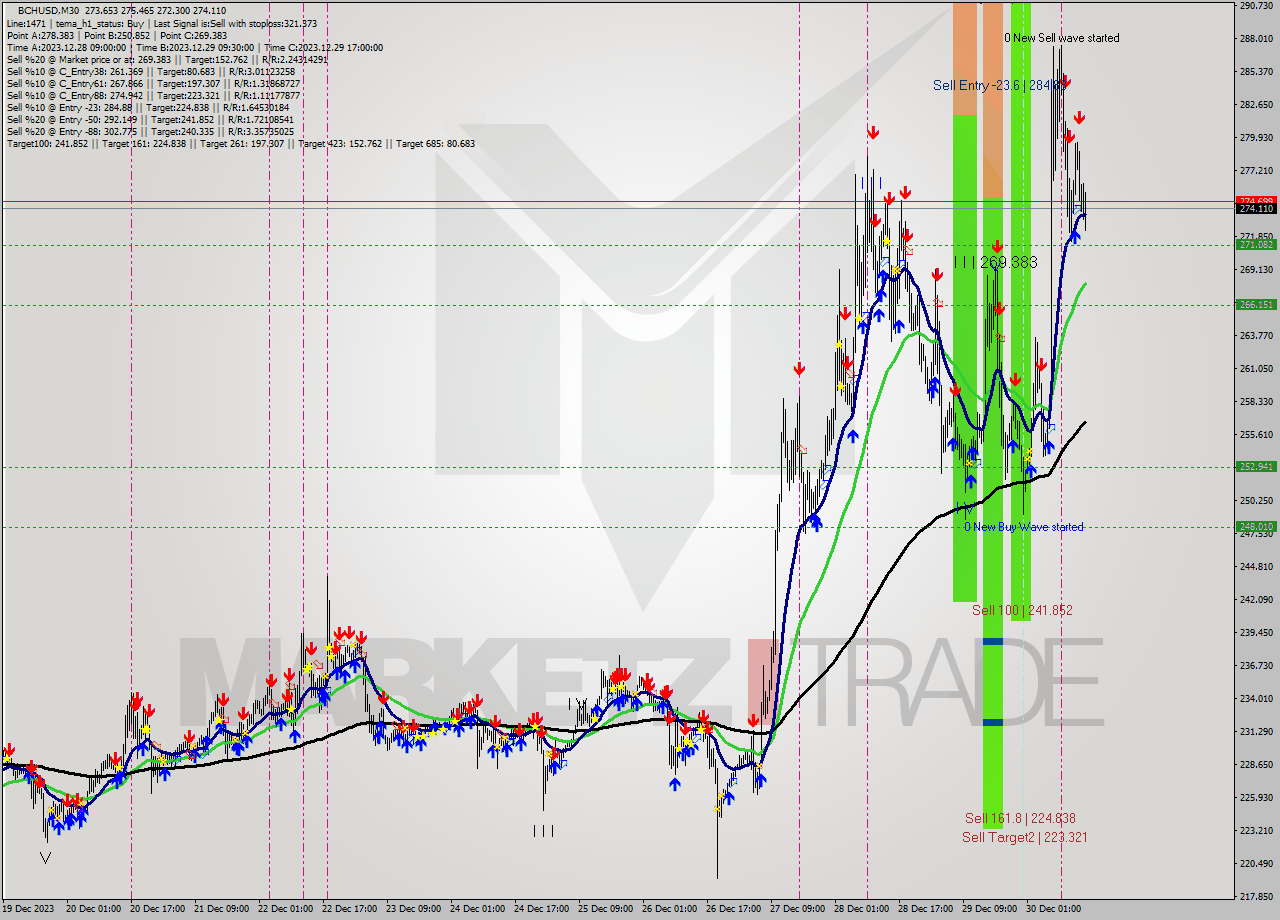Click the 225.930 price axis label
Image resolution: width=1280 pixels, height=920 pixels.
tap(1256, 798)
